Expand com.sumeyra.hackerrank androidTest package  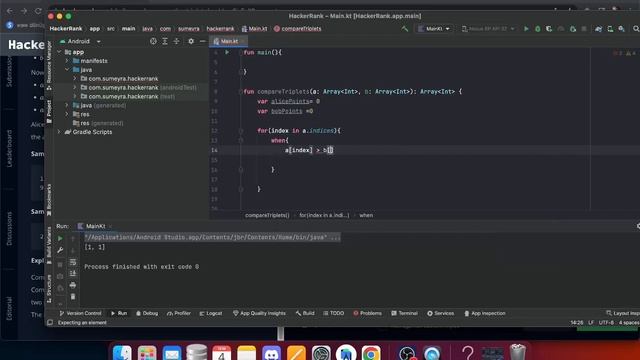tap(75, 87)
